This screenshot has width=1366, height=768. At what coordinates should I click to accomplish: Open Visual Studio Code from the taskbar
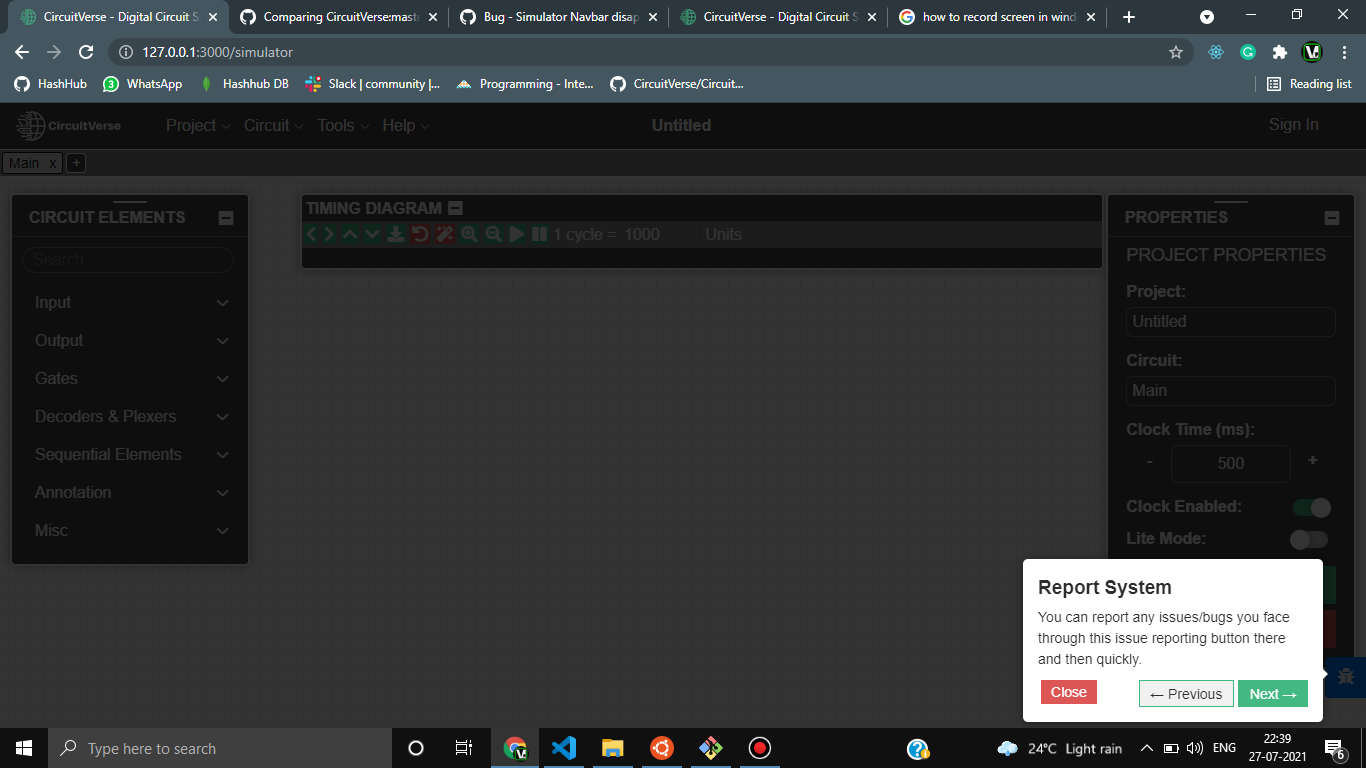pos(564,748)
